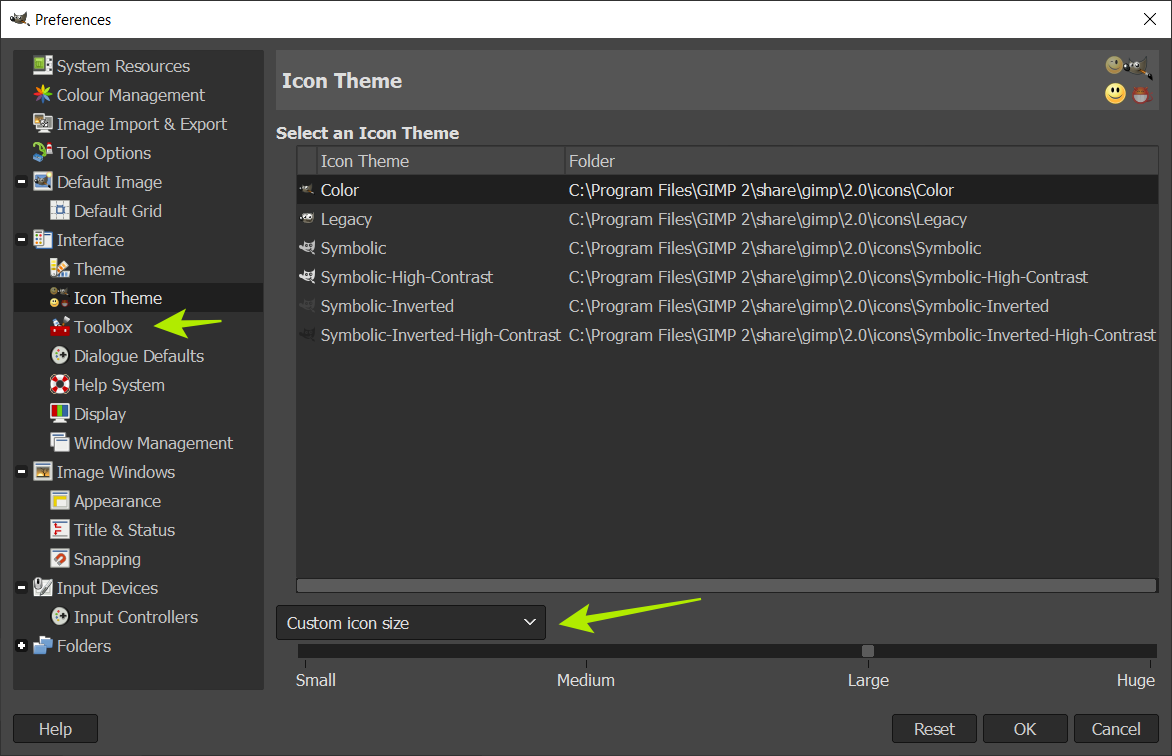Click the Help button
Viewport: 1172px width, 756px height.
click(x=55, y=728)
